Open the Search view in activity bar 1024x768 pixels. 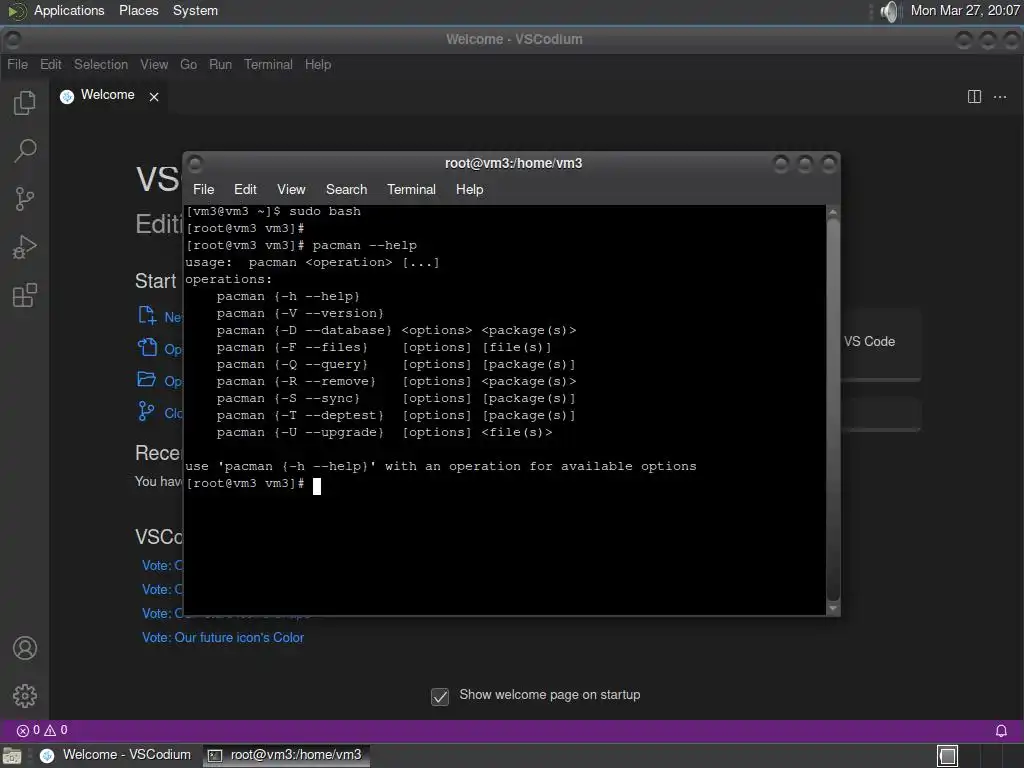point(25,151)
